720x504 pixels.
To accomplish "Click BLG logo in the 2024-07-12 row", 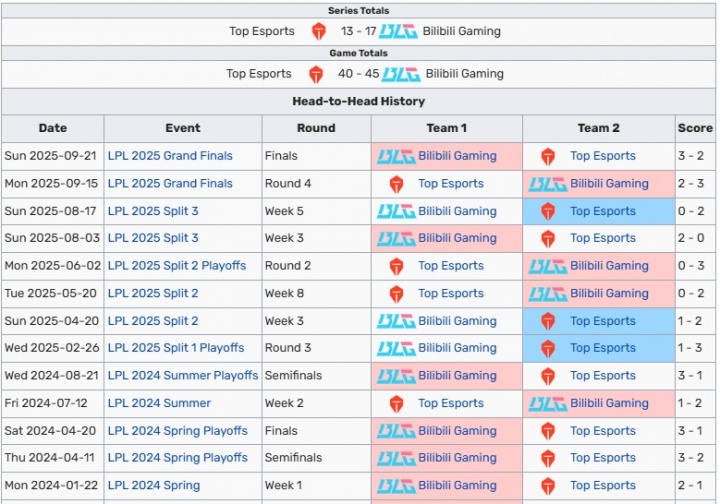I will click(x=548, y=403).
